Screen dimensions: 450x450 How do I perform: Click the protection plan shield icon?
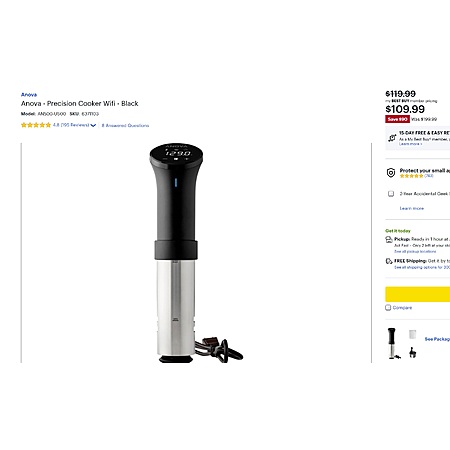(x=391, y=173)
